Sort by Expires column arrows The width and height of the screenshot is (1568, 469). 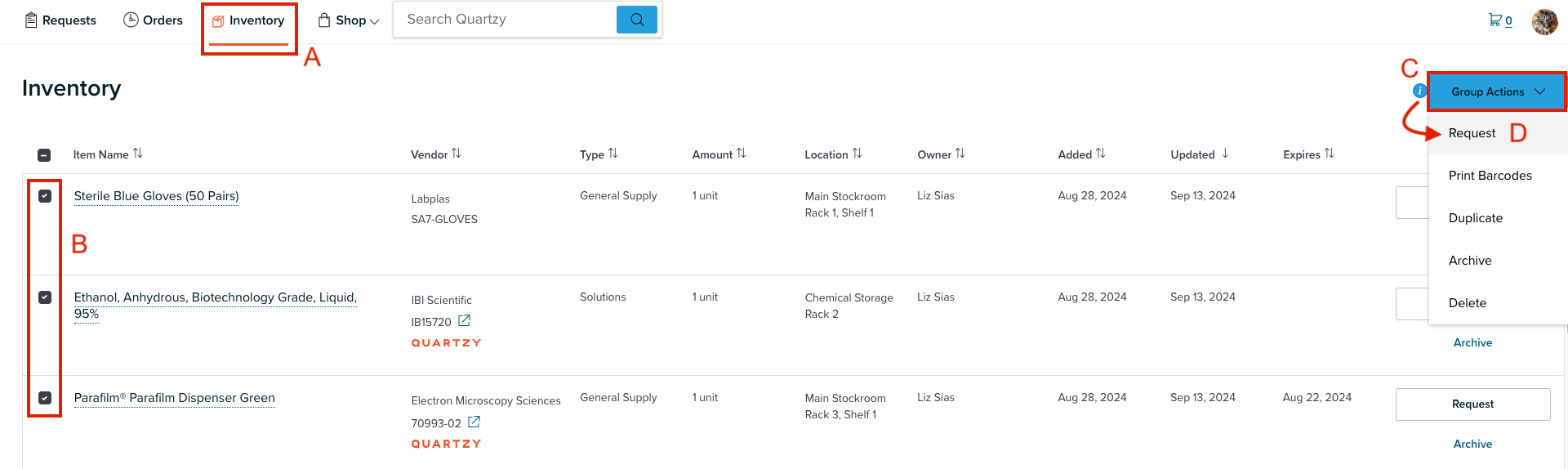1330,154
